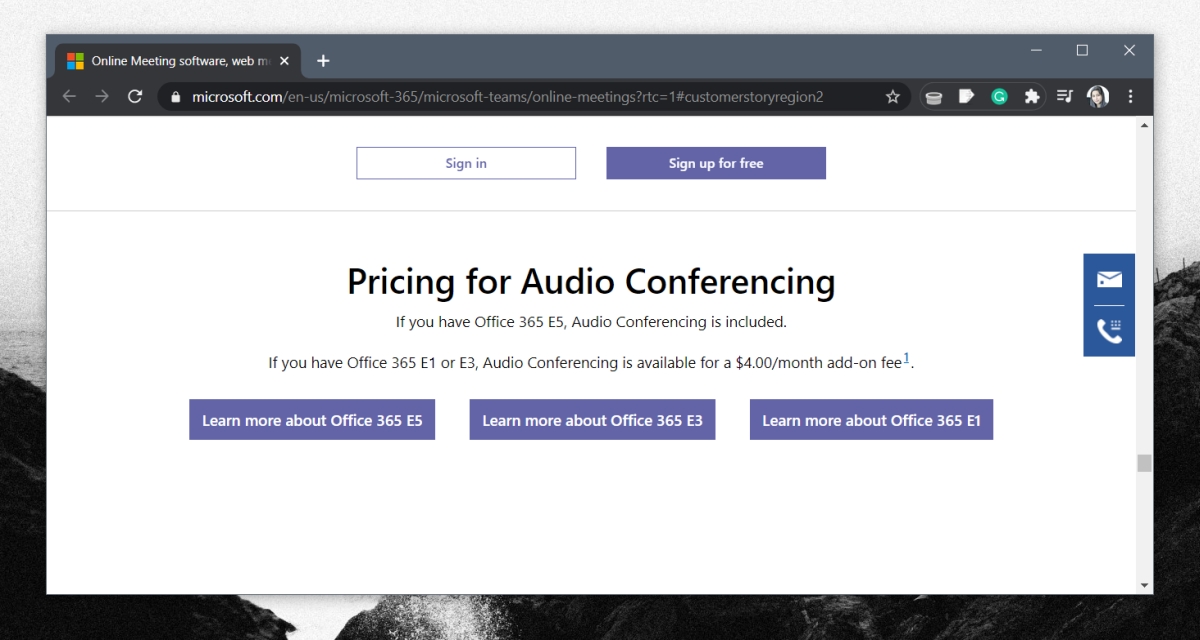Follow the footnote 1 link after add-on fee
1200x640 pixels.
coord(907,358)
